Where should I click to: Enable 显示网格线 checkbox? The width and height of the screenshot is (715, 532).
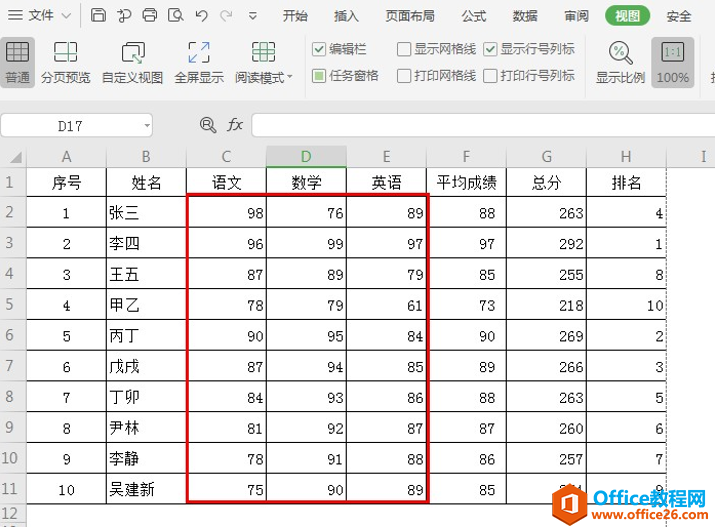[x=404, y=49]
